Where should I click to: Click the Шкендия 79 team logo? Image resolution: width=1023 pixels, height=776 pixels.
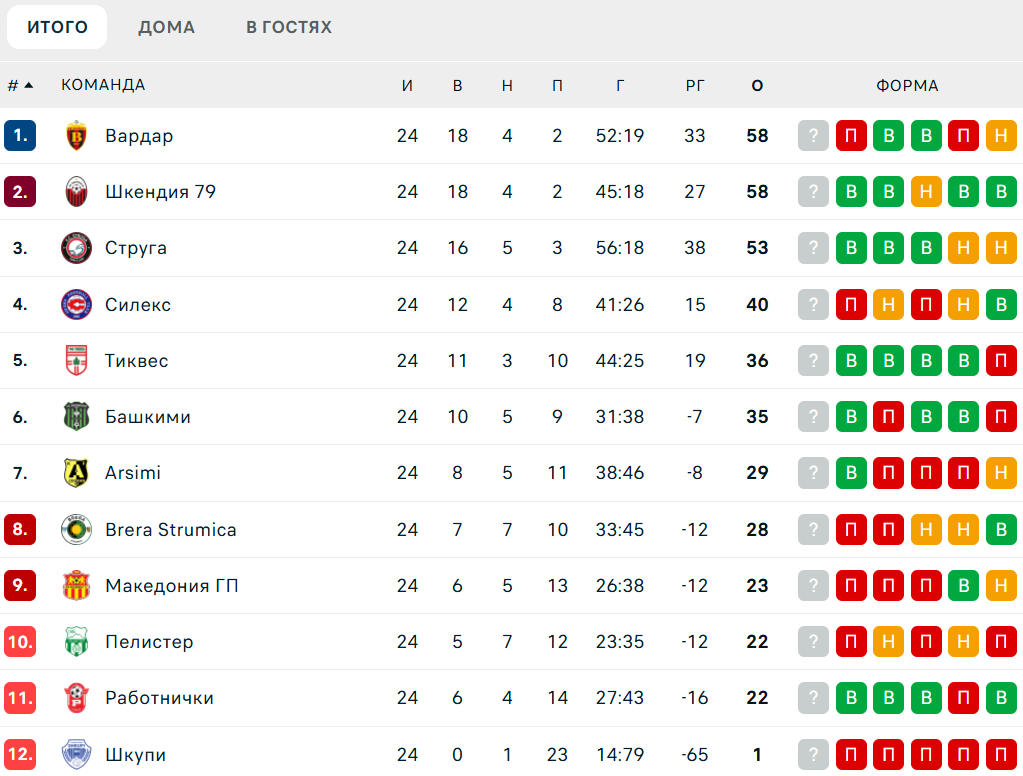(x=76, y=192)
